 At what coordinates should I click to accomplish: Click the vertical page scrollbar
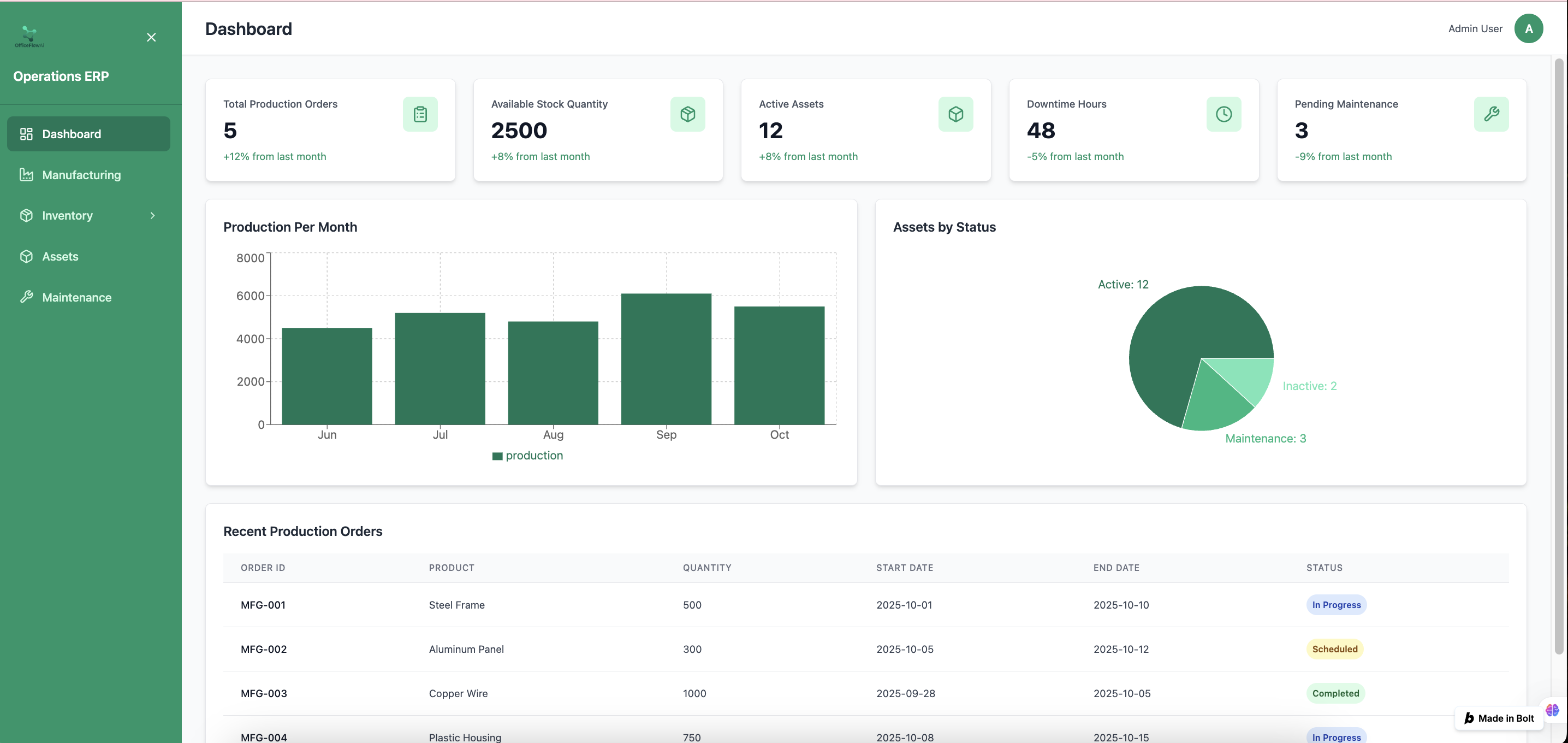click(1558, 353)
